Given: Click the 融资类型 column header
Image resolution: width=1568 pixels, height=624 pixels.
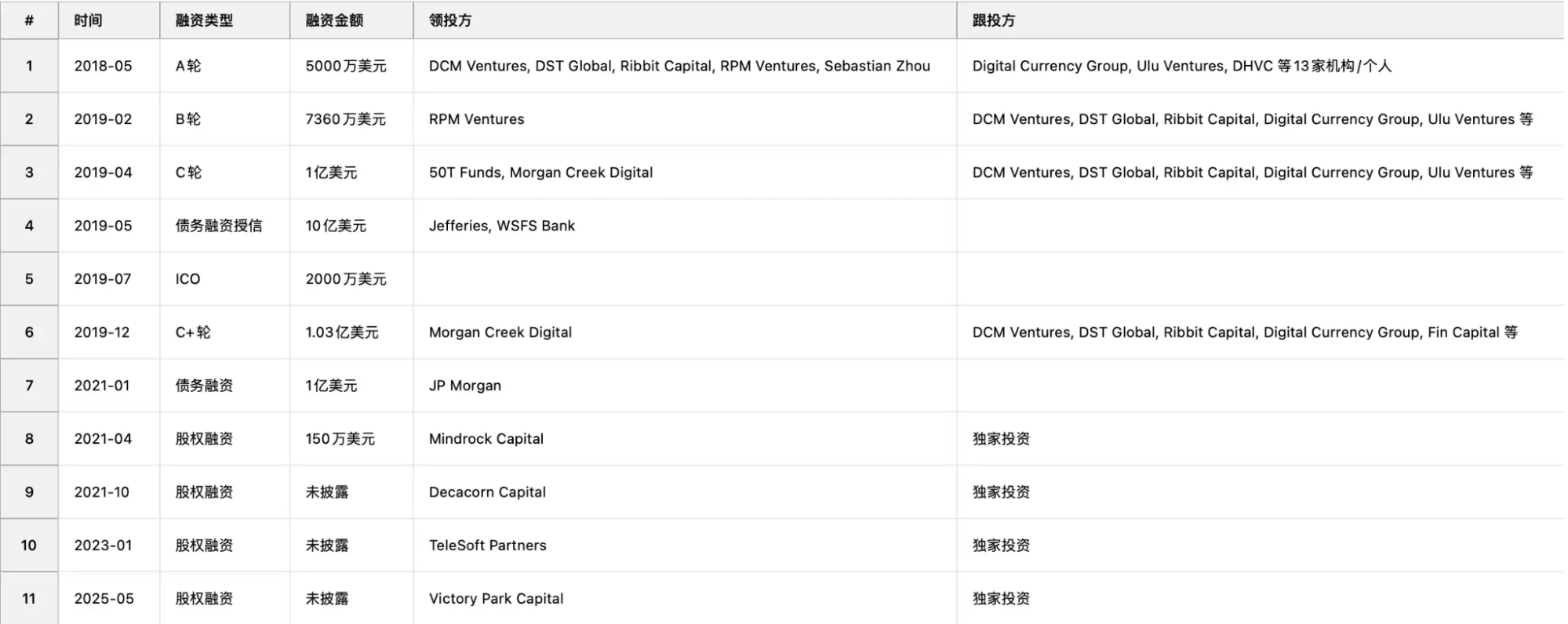Looking at the screenshot, I should click(x=225, y=20).
